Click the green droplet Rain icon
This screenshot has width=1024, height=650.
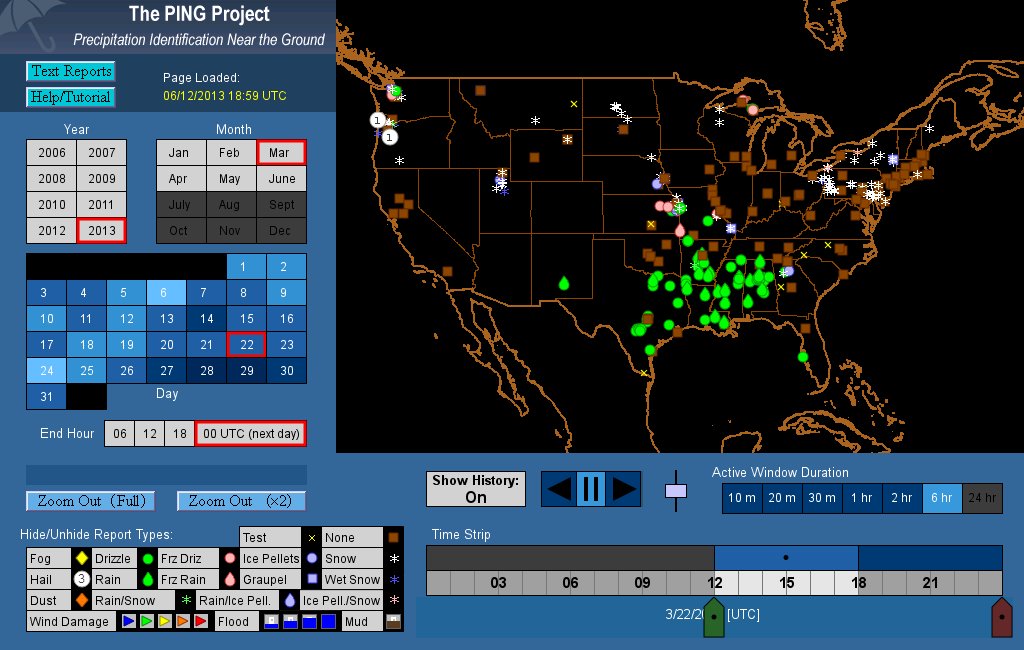pos(146,579)
